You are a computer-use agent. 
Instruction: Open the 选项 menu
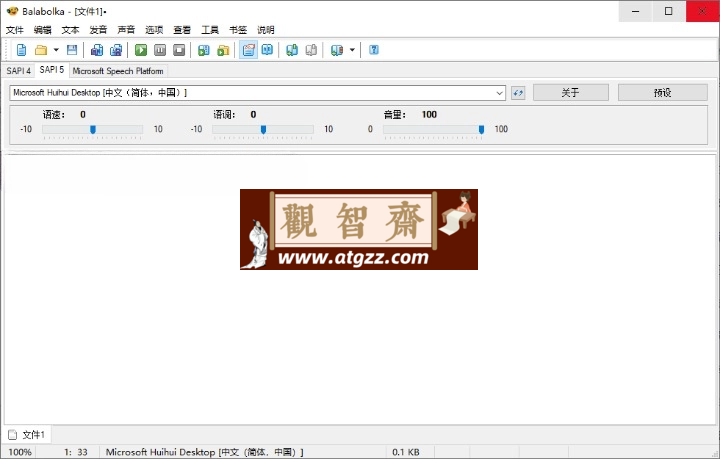(x=154, y=30)
